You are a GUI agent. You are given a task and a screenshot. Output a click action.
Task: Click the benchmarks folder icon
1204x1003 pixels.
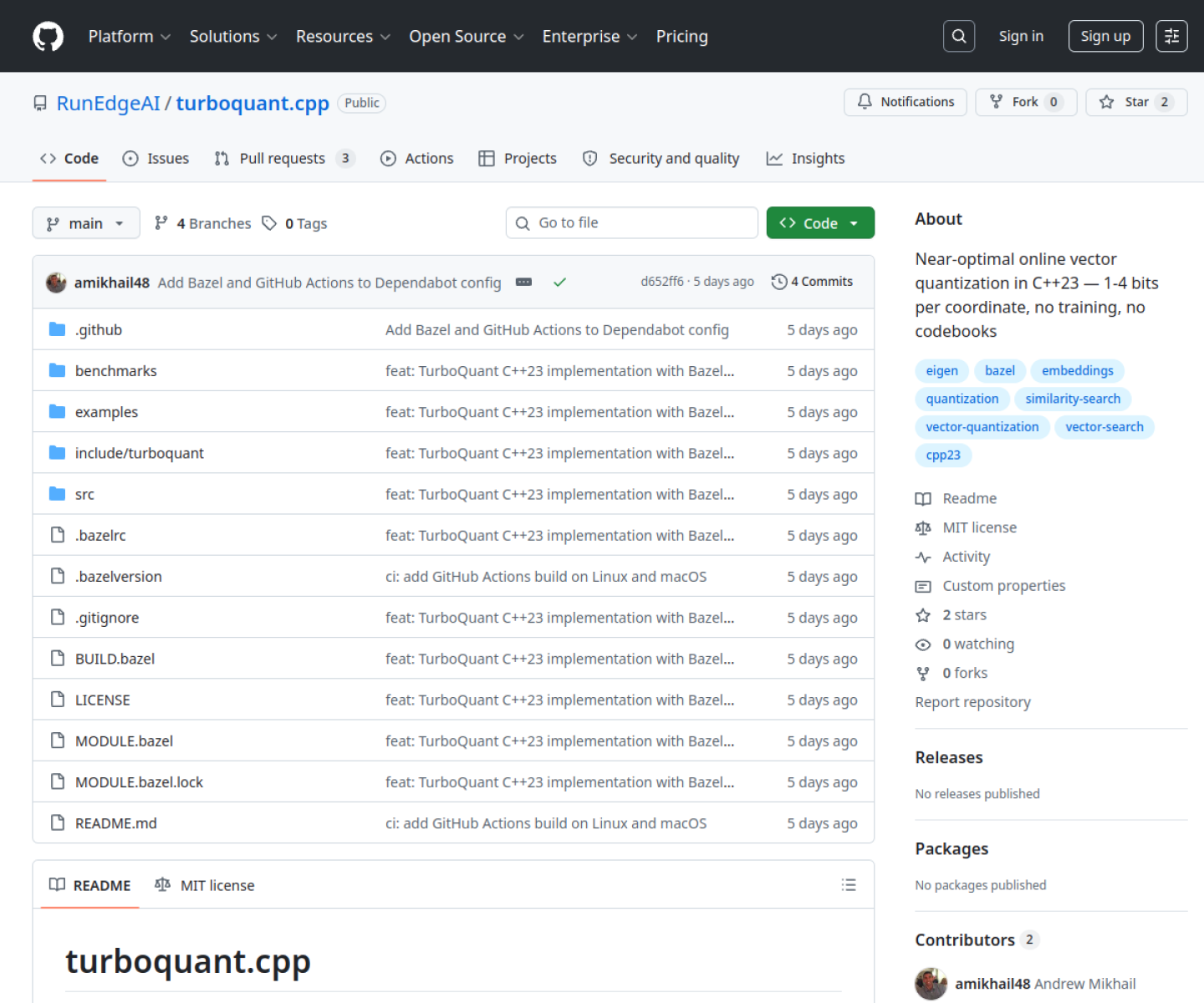click(57, 370)
